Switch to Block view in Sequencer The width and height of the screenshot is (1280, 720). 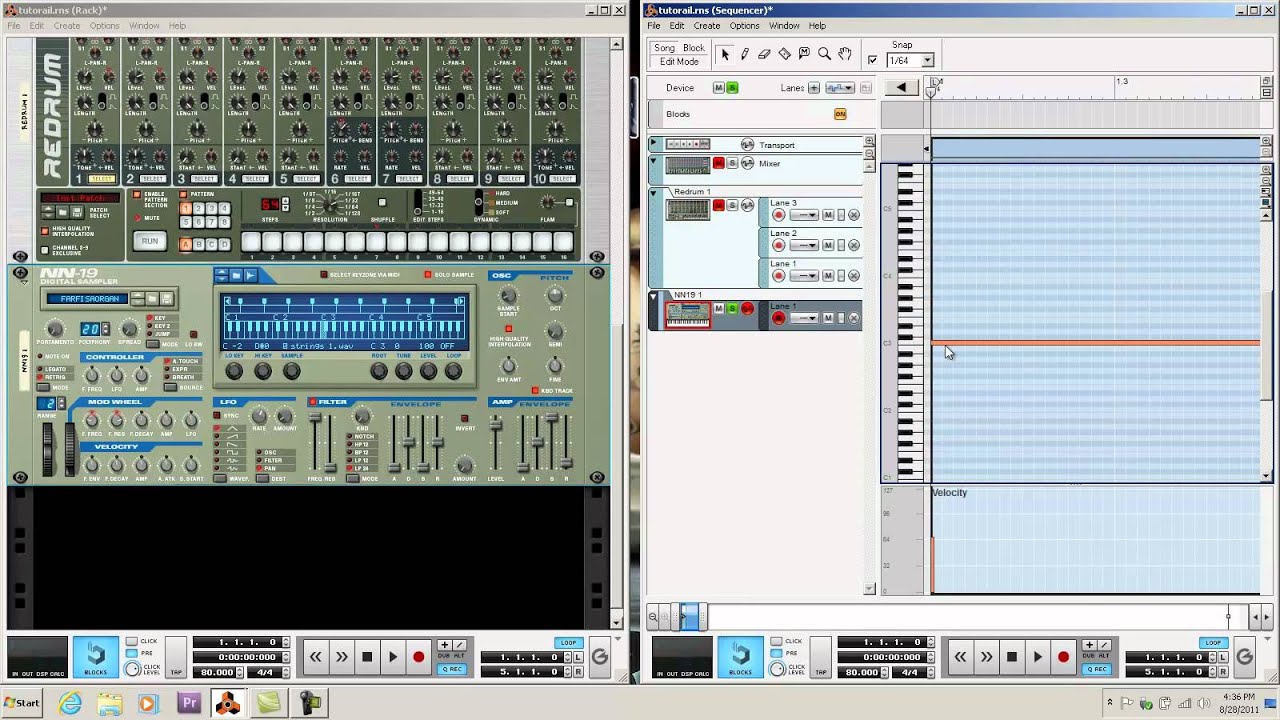click(694, 48)
